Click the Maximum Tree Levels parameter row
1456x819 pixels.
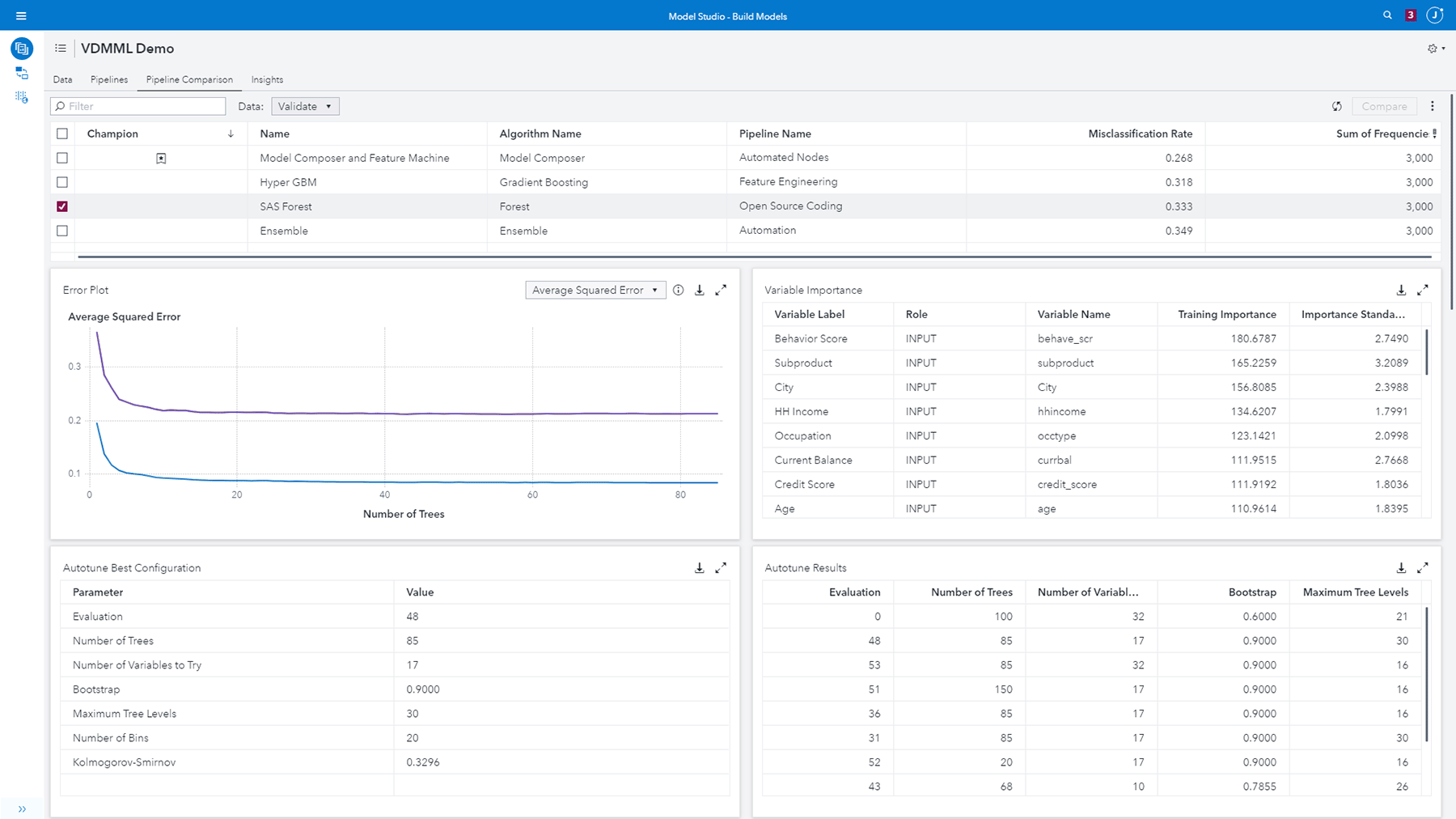tap(395, 714)
